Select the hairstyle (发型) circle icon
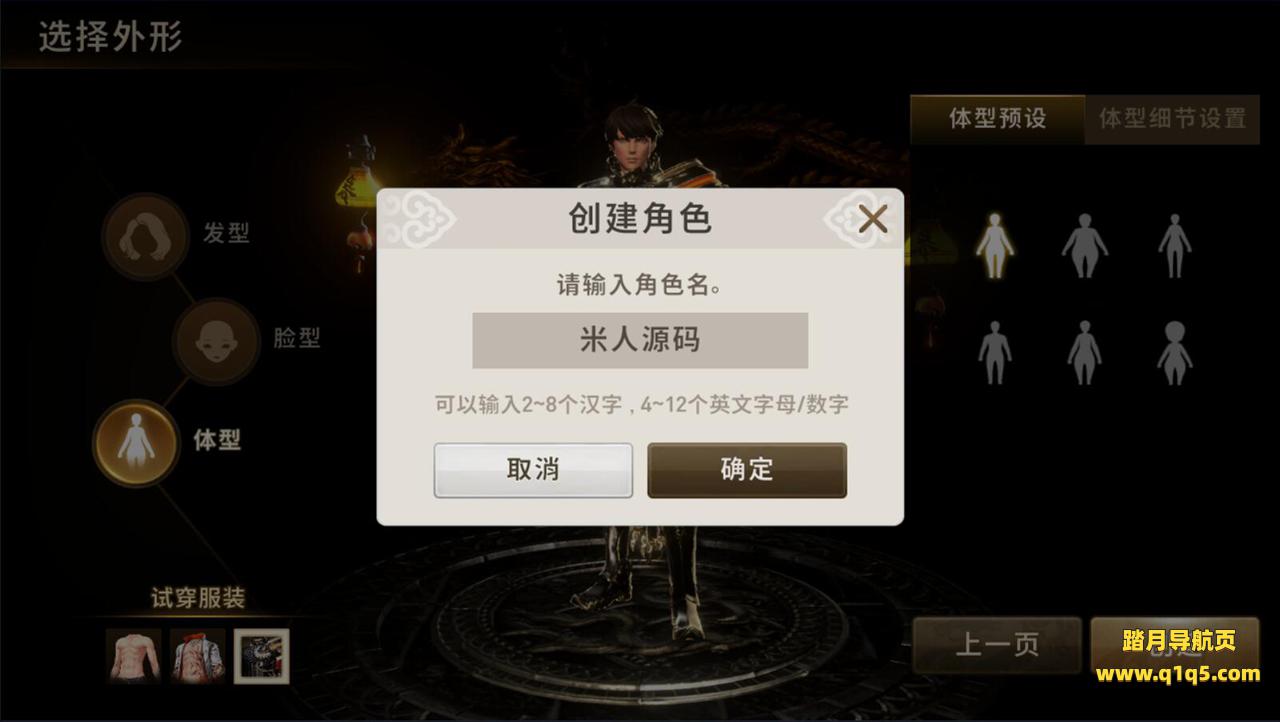1280x722 pixels. pos(146,237)
